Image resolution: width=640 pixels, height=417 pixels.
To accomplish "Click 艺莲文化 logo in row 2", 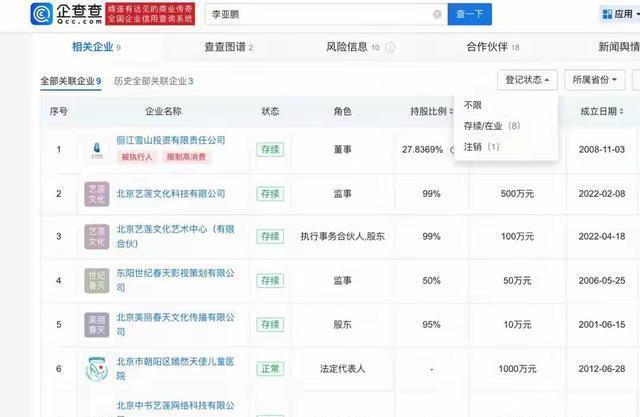I will pos(96,193).
